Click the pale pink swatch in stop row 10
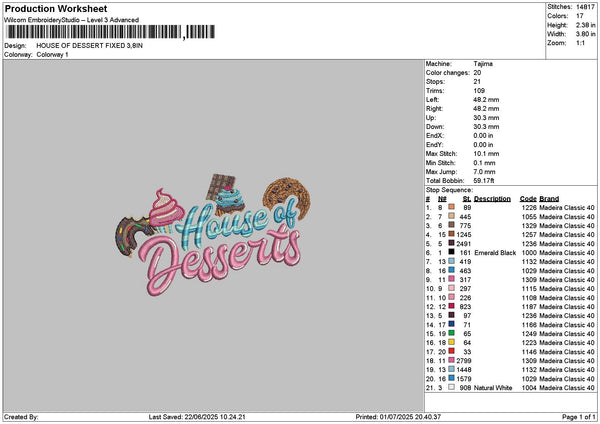 [452, 288]
